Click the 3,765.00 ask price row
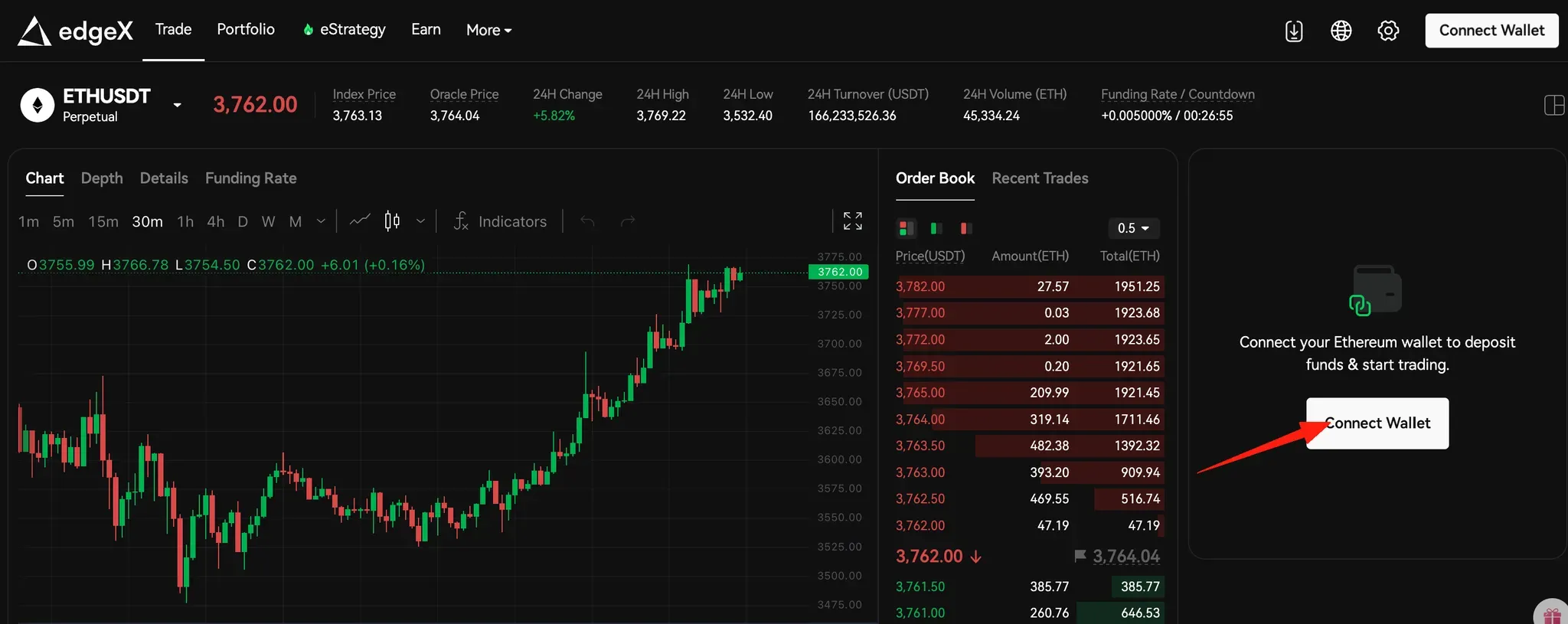The height and width of the screenshot is (624, 1568). pos(1029,393)
